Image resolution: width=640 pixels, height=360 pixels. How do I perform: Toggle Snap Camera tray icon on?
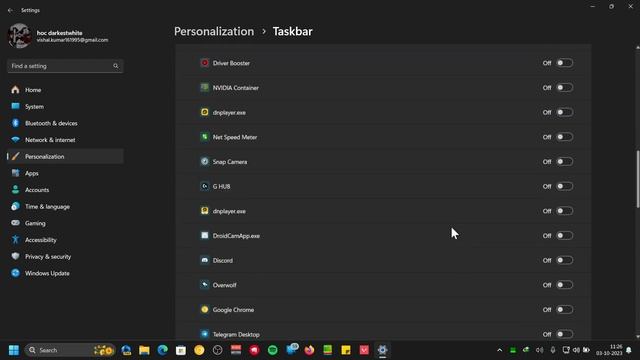coord(565,162)
